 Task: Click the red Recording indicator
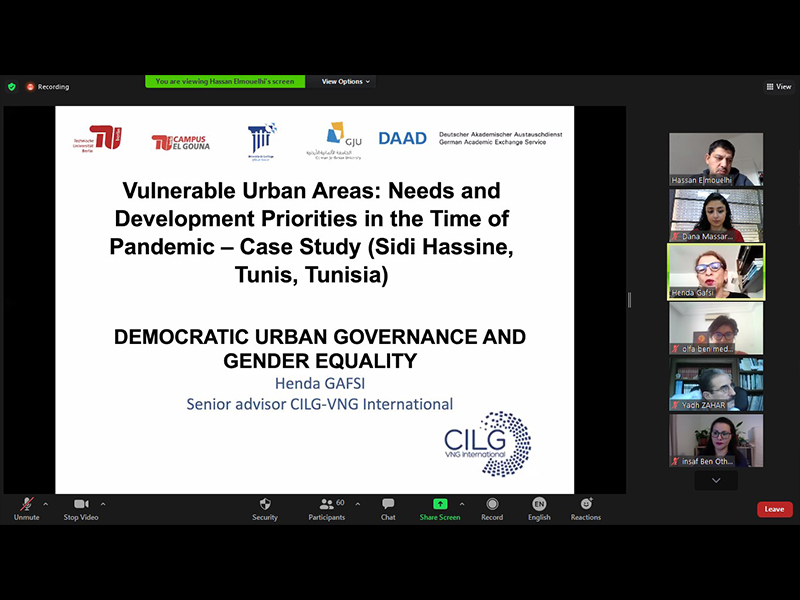(48, 87)
